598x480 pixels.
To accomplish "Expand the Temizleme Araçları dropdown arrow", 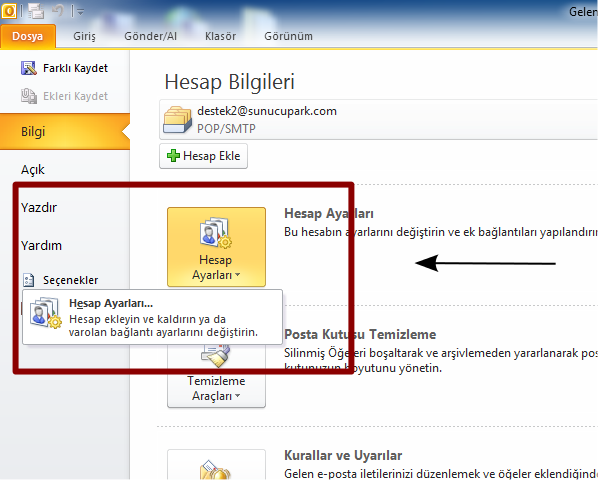I will click(x=238, y=396).
